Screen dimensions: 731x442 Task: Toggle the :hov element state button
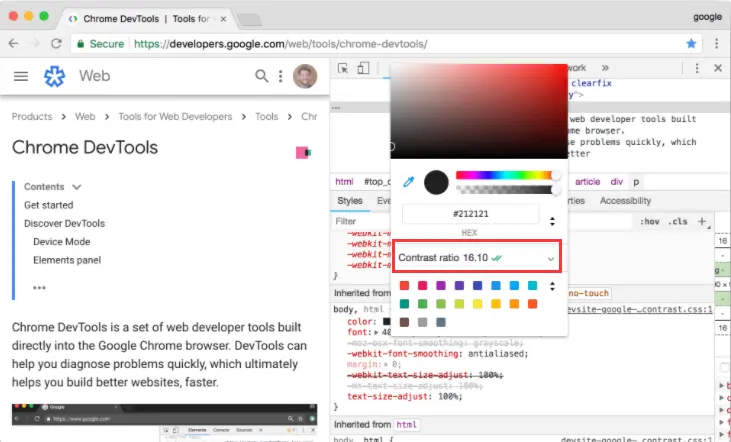click(x=649, y=221)
